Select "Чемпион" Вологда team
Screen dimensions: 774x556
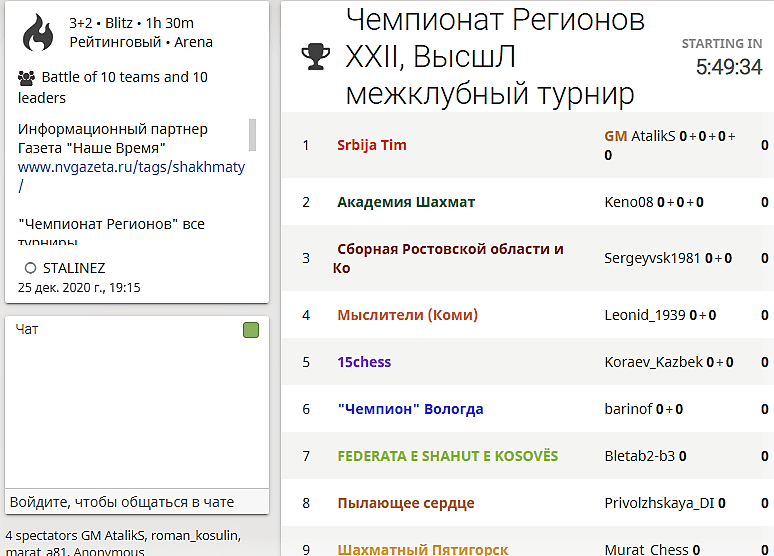click(410, 409)
